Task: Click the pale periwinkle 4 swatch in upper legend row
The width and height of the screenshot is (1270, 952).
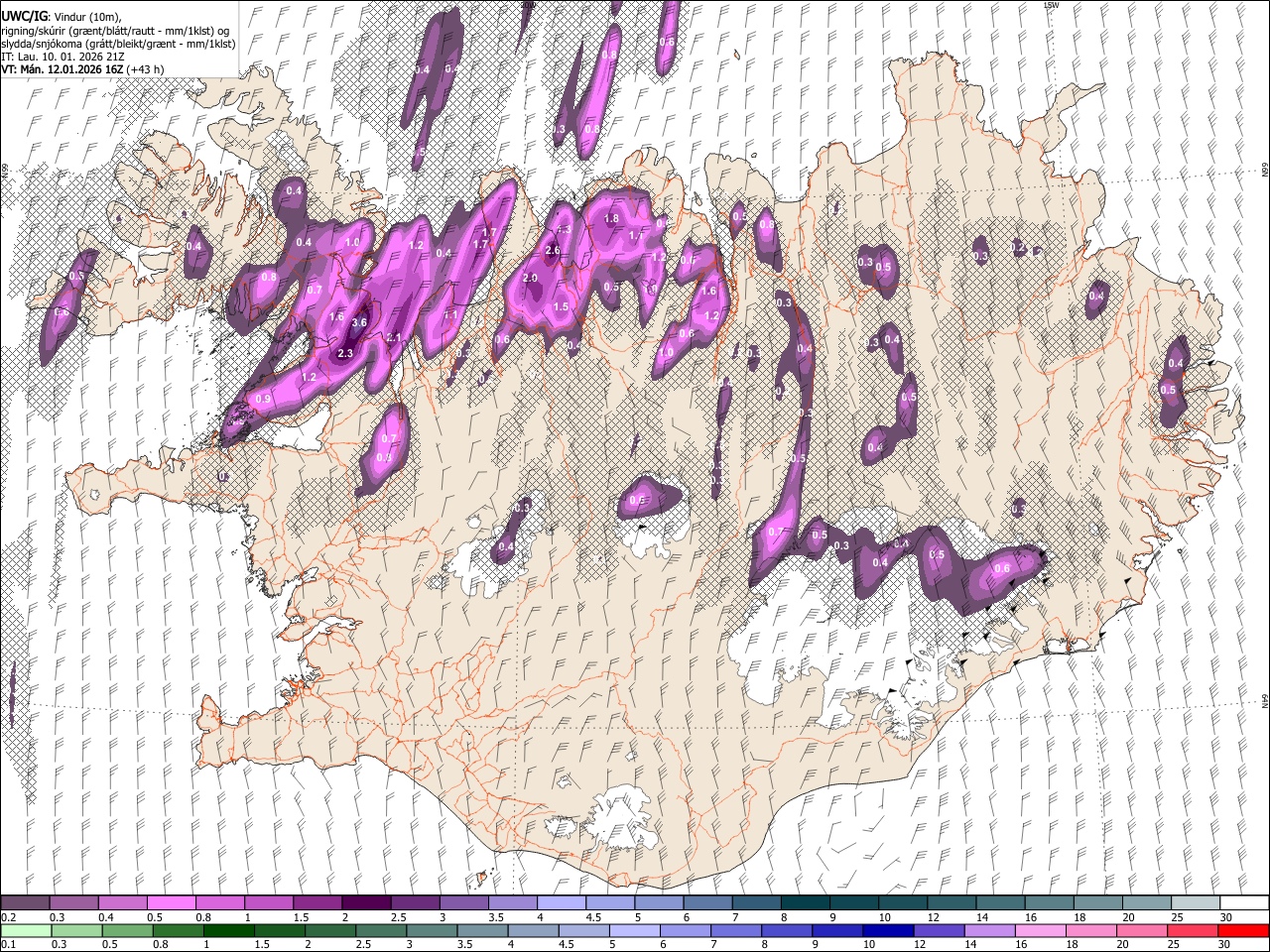Action: coord(560,903)
